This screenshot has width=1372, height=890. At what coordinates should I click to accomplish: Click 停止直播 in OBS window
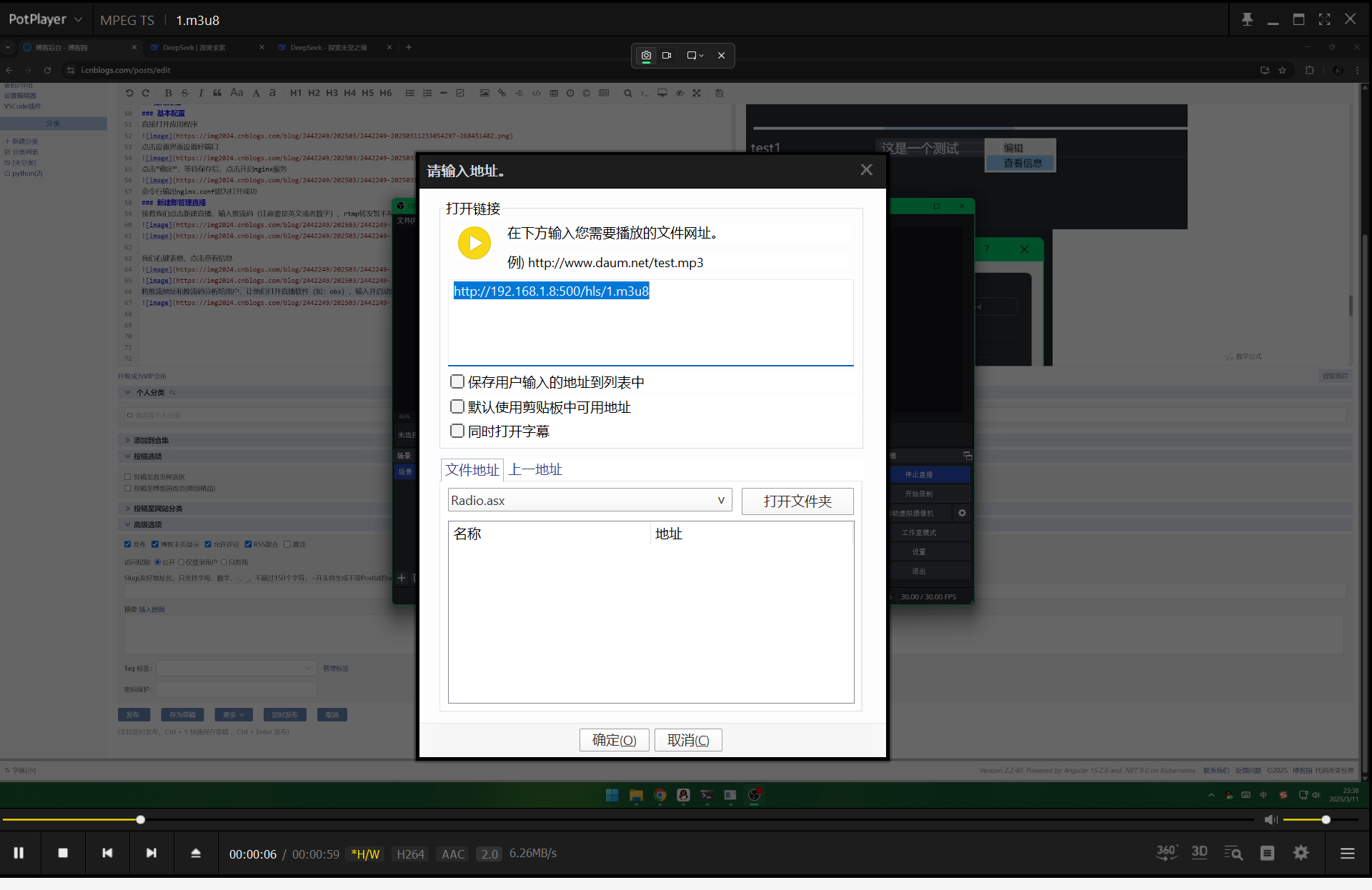[x=919, y=474]
